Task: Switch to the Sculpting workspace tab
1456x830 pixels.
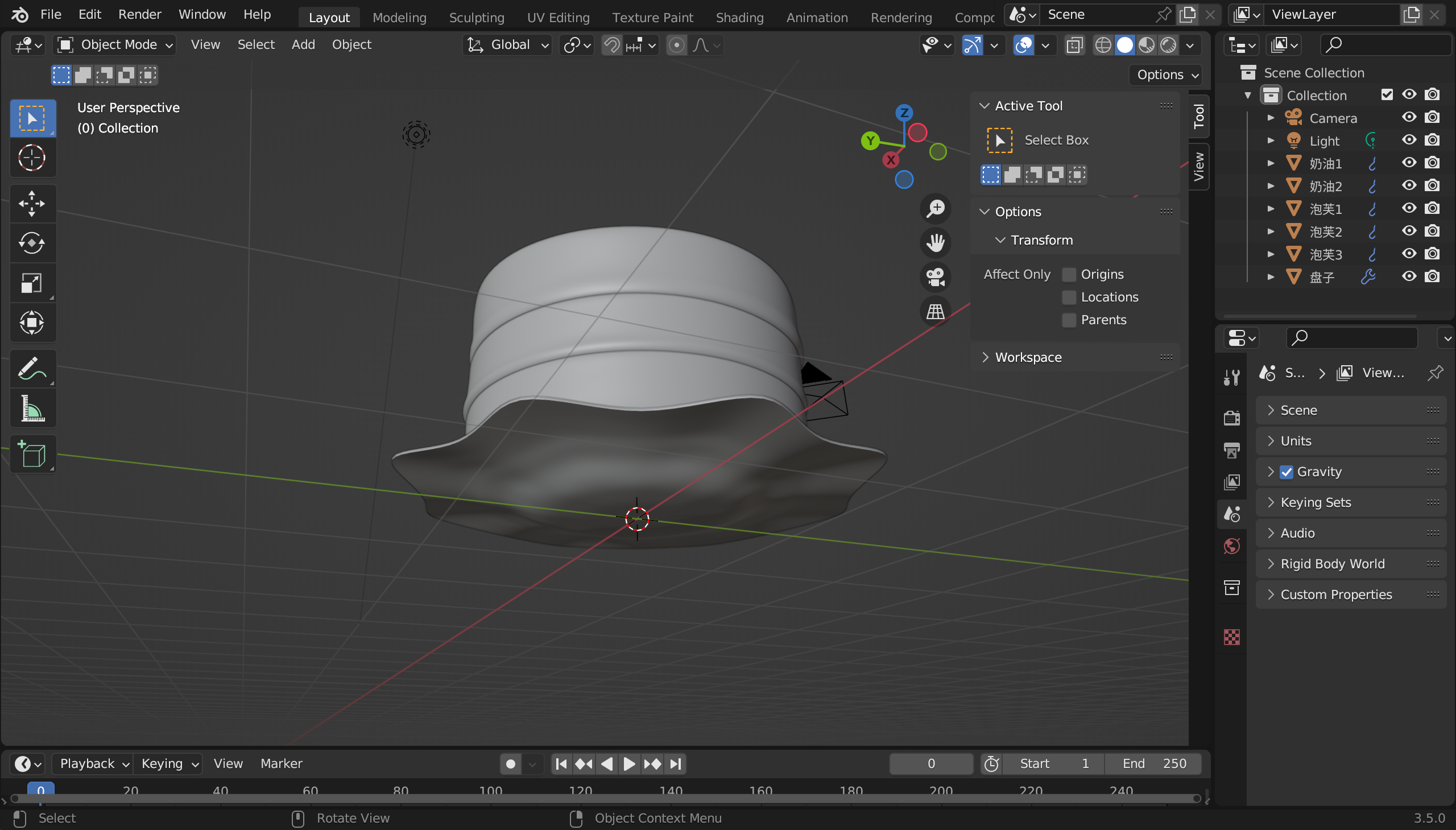Action: pos(477,18)
